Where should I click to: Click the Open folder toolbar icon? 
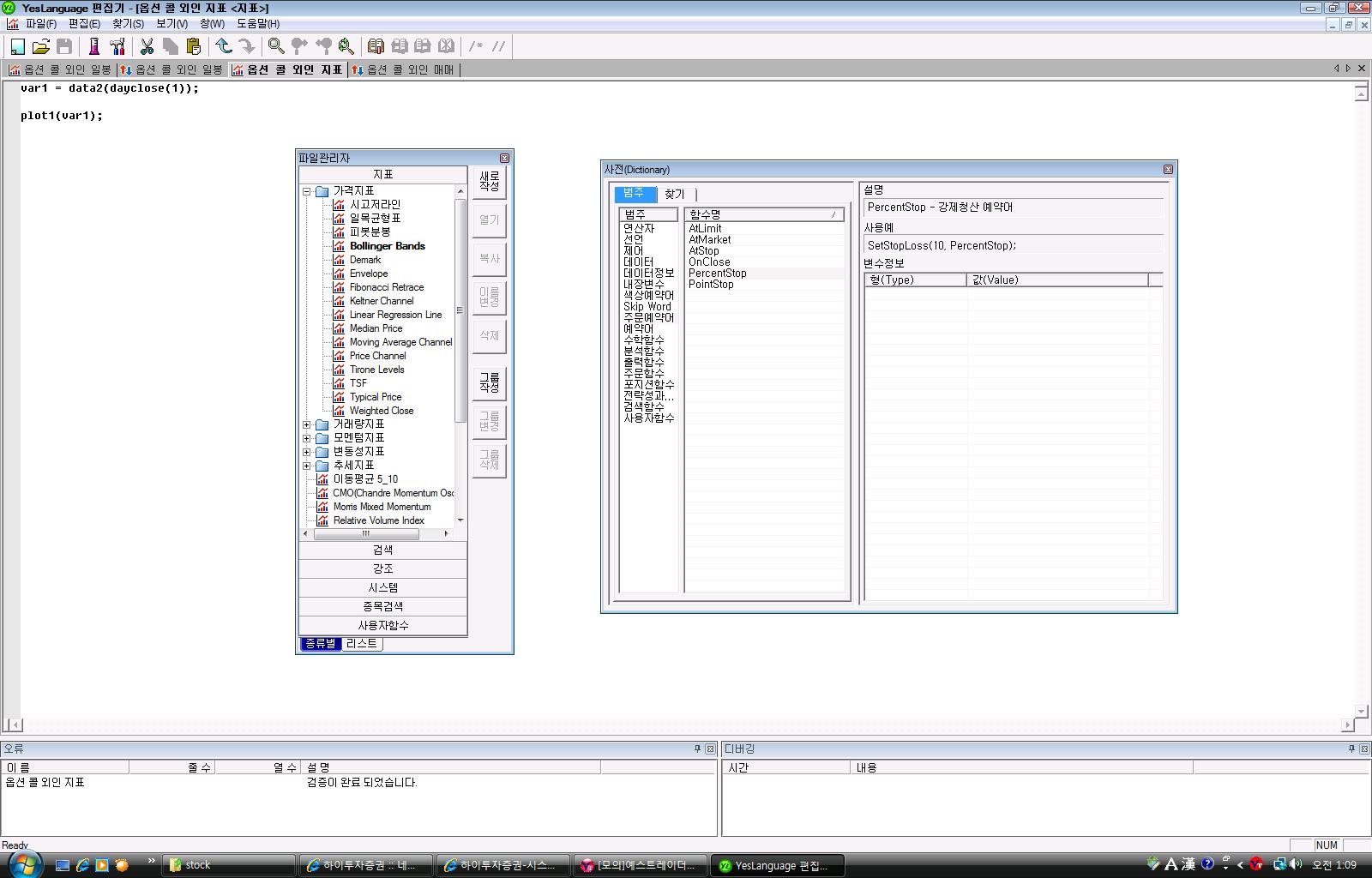point(40,46)
